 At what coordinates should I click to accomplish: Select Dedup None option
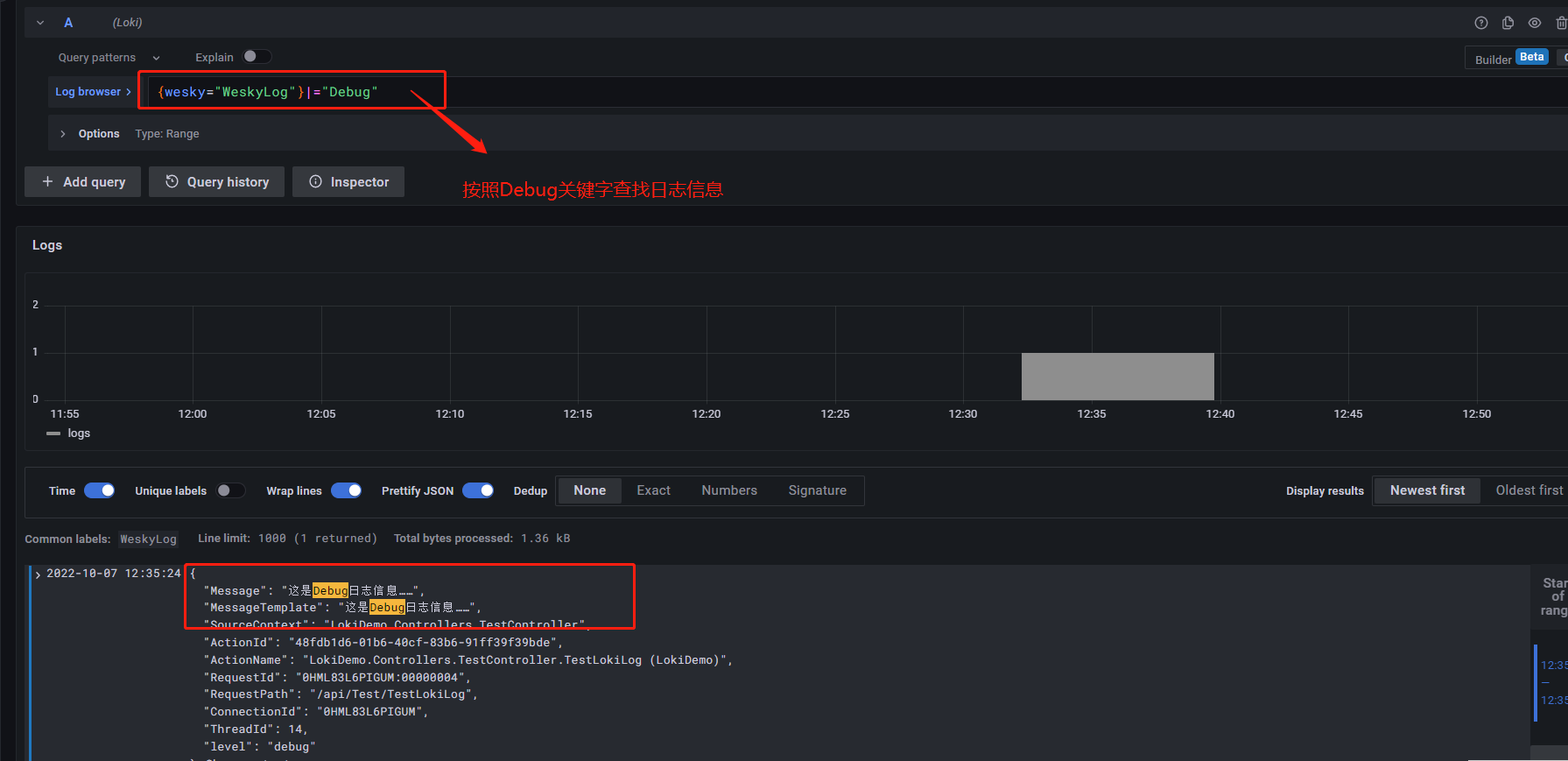(589, 490)
